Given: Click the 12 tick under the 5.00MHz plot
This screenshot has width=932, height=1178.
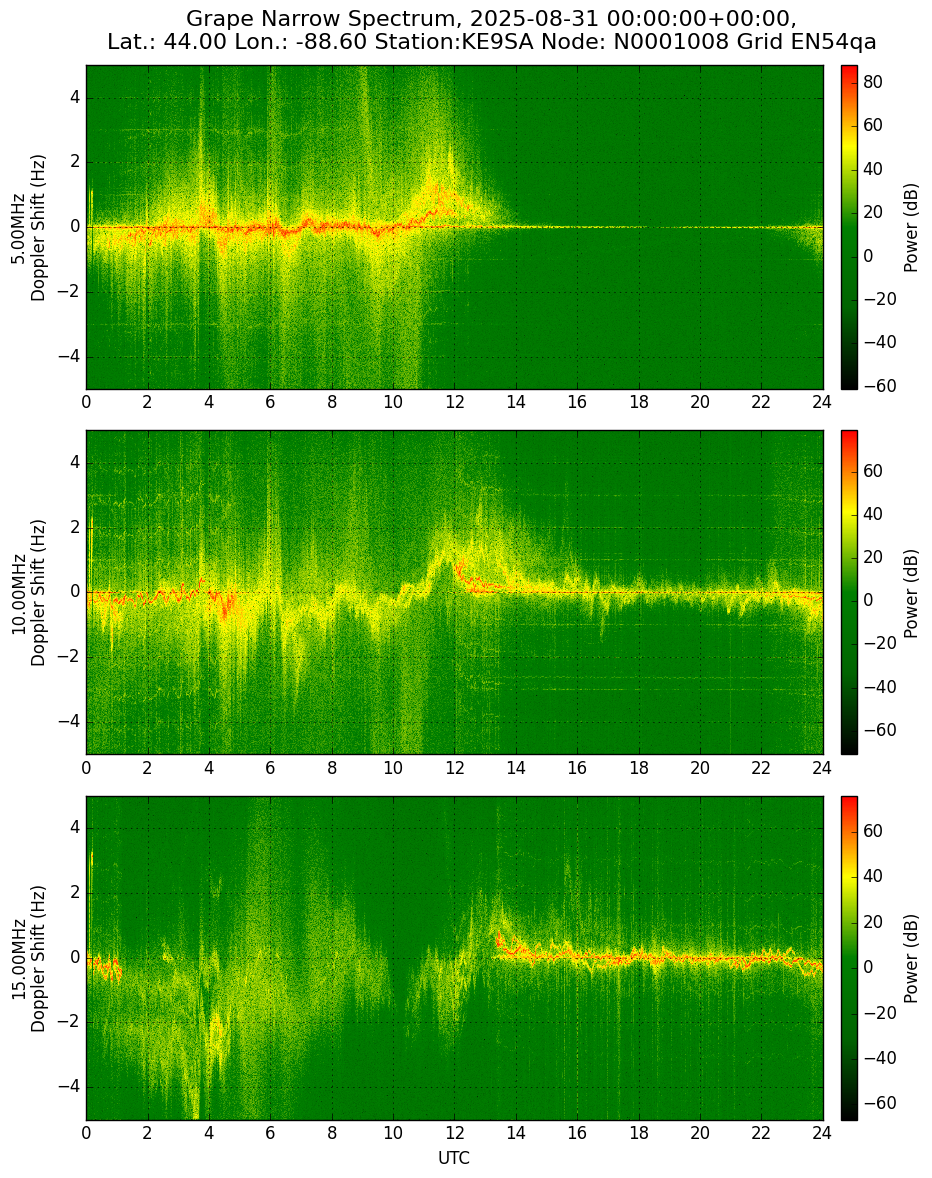Looking at the screenshot, I should point(454,402).
